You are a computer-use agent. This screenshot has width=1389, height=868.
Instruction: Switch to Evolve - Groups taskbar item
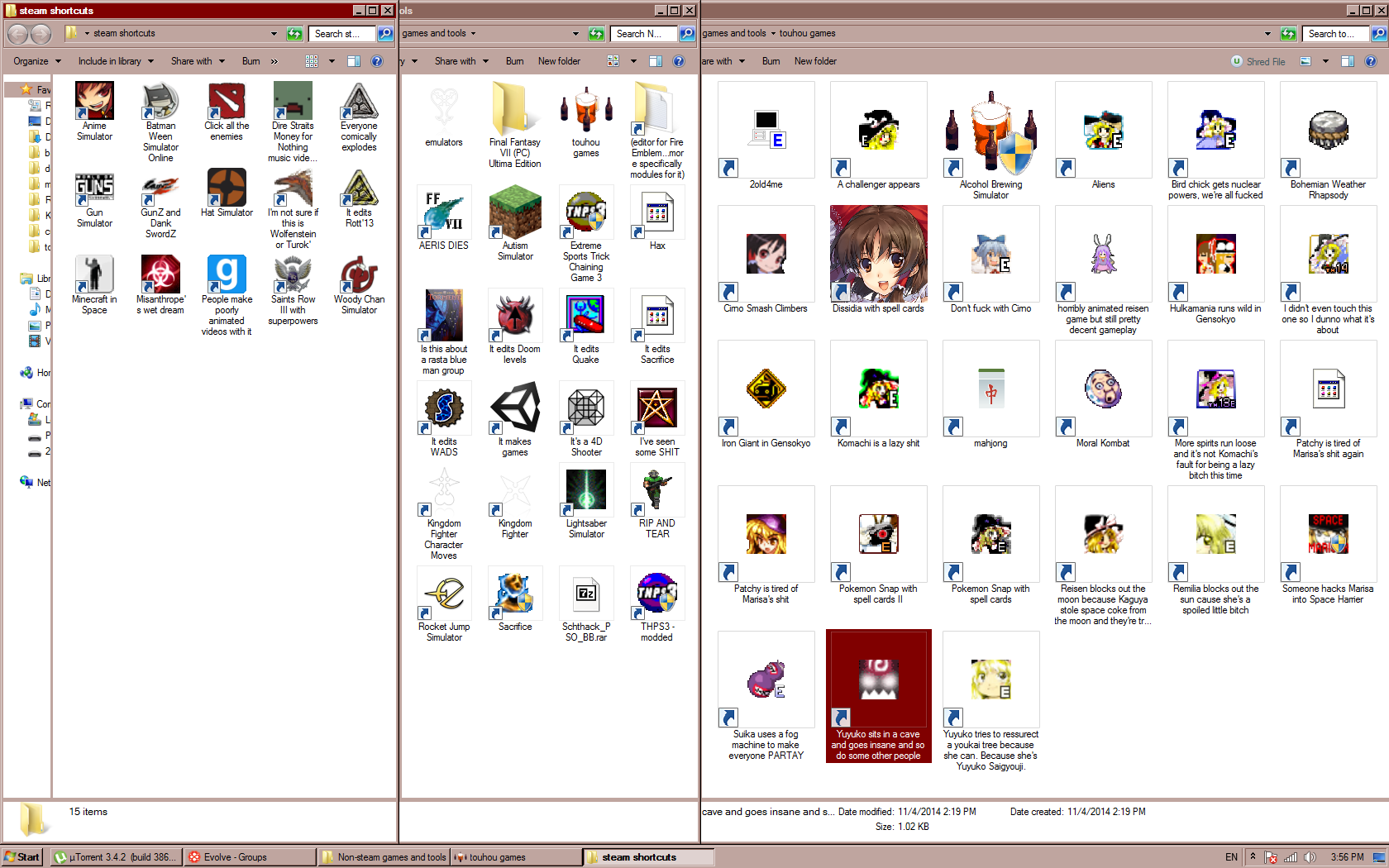pyautogui.click(x=251, y=857)
